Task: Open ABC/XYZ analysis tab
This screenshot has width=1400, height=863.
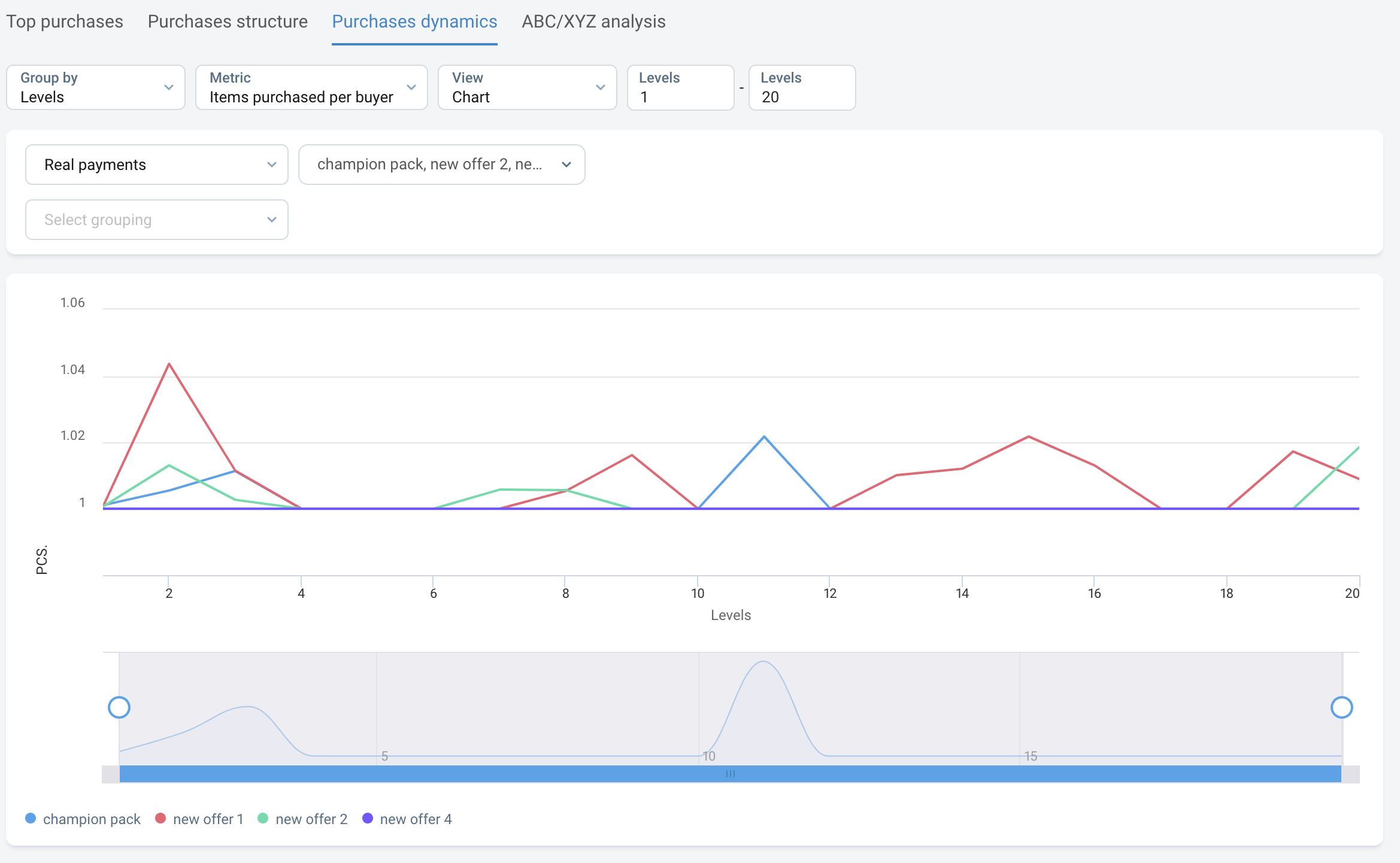Action: [593, 22]
